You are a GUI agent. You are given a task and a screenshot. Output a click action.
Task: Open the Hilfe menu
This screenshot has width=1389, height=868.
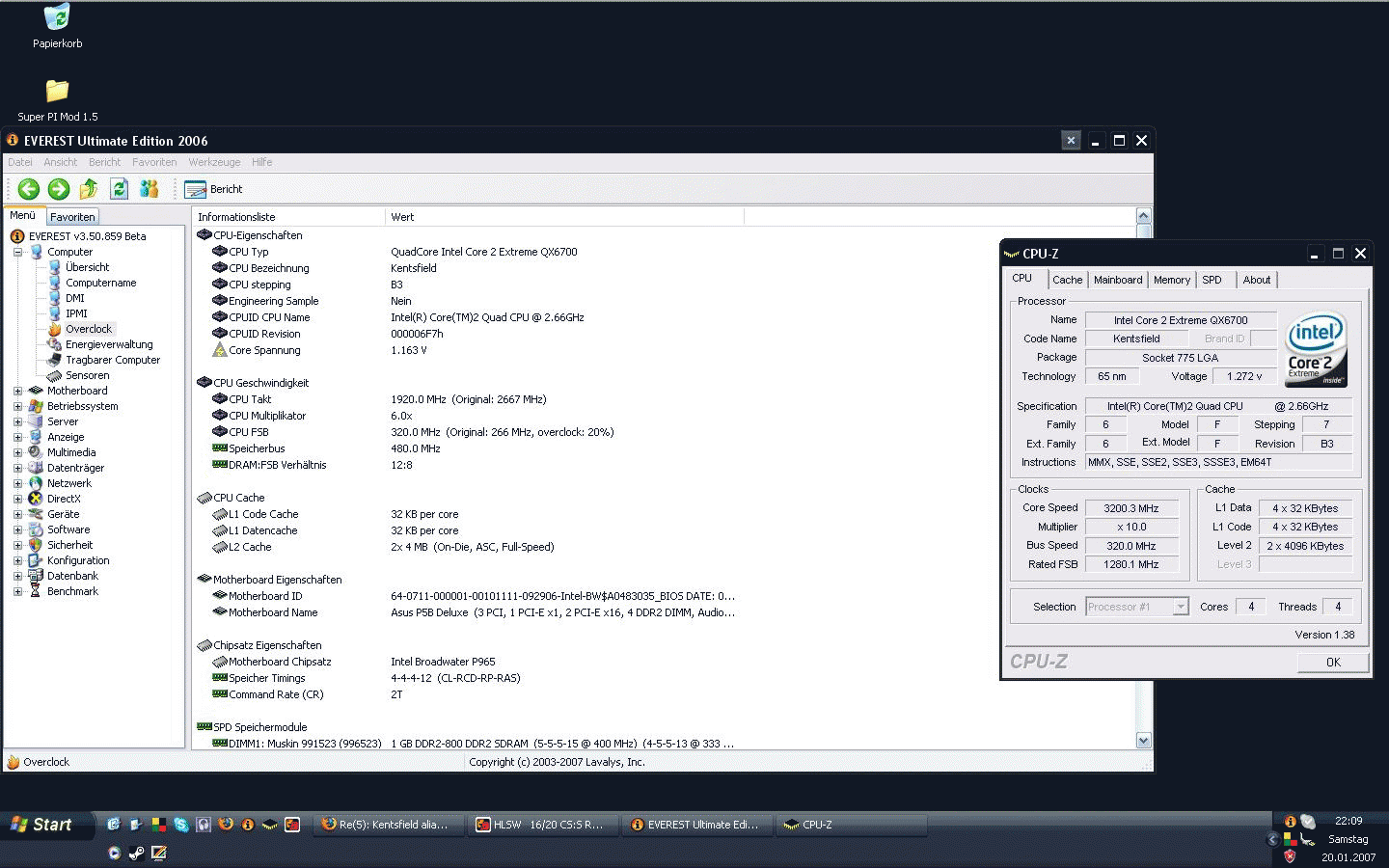pyautogui.click(x=261, y=162)
